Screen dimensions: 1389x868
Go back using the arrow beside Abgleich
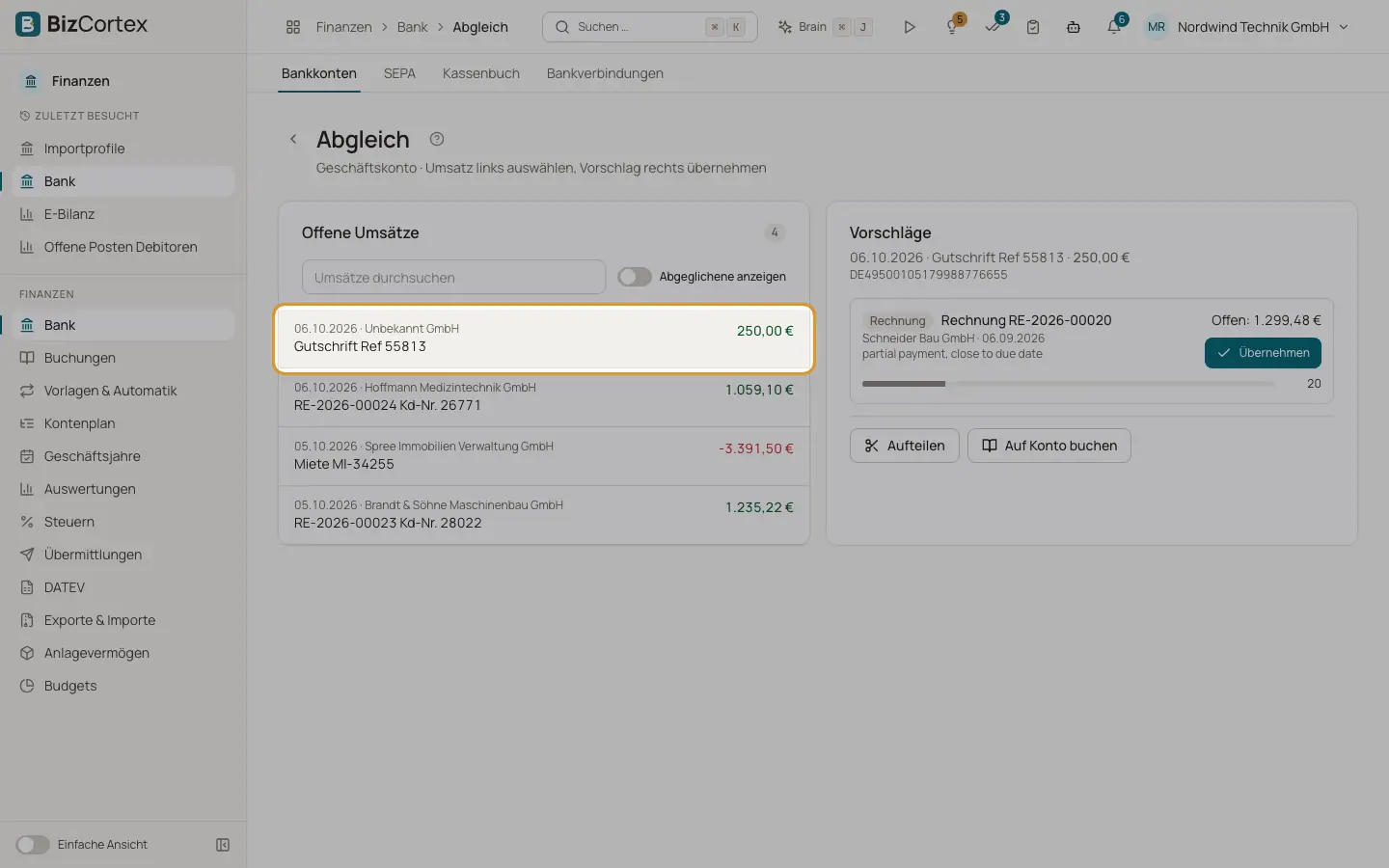(x=293, y=139)
